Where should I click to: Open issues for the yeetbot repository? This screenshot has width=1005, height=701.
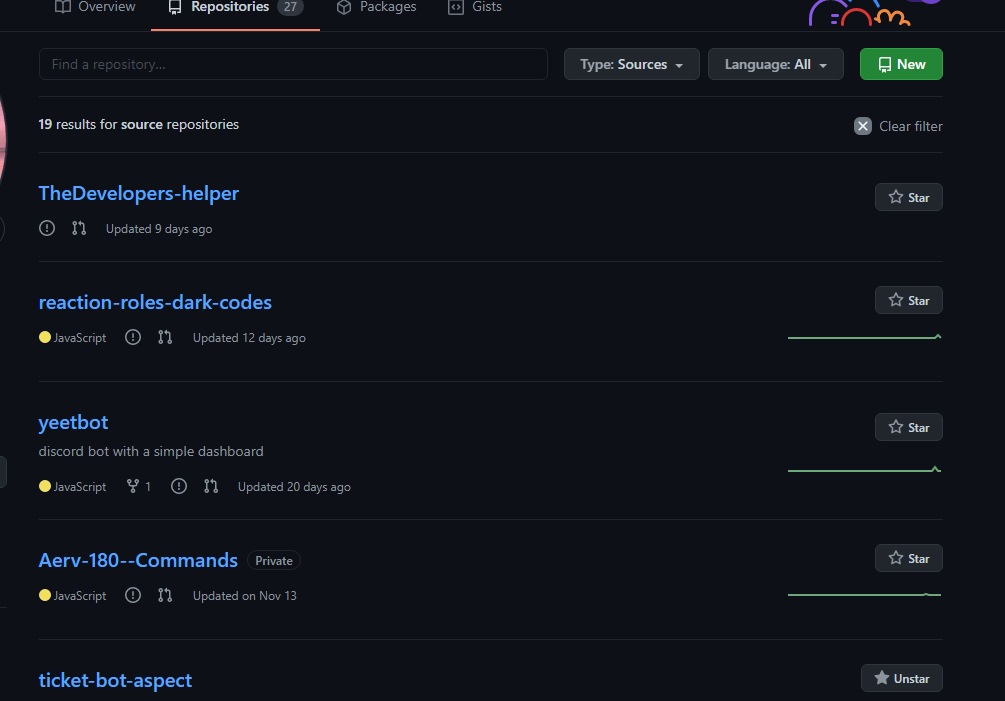click(x=179, y=486)
